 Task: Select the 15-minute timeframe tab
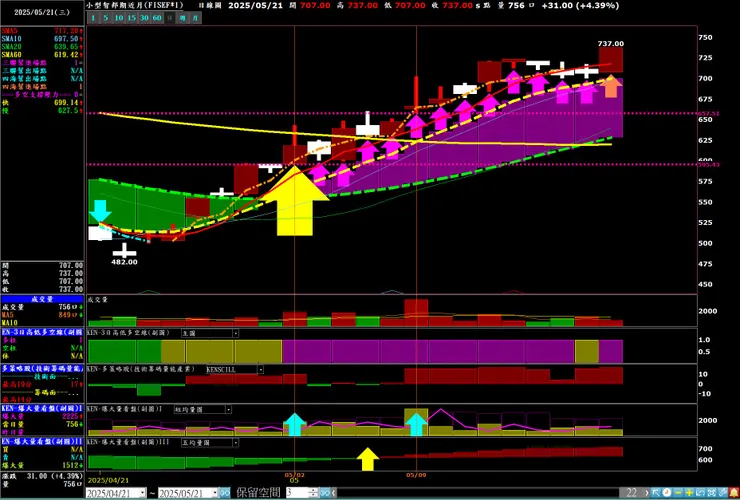(x=132, y=18)
